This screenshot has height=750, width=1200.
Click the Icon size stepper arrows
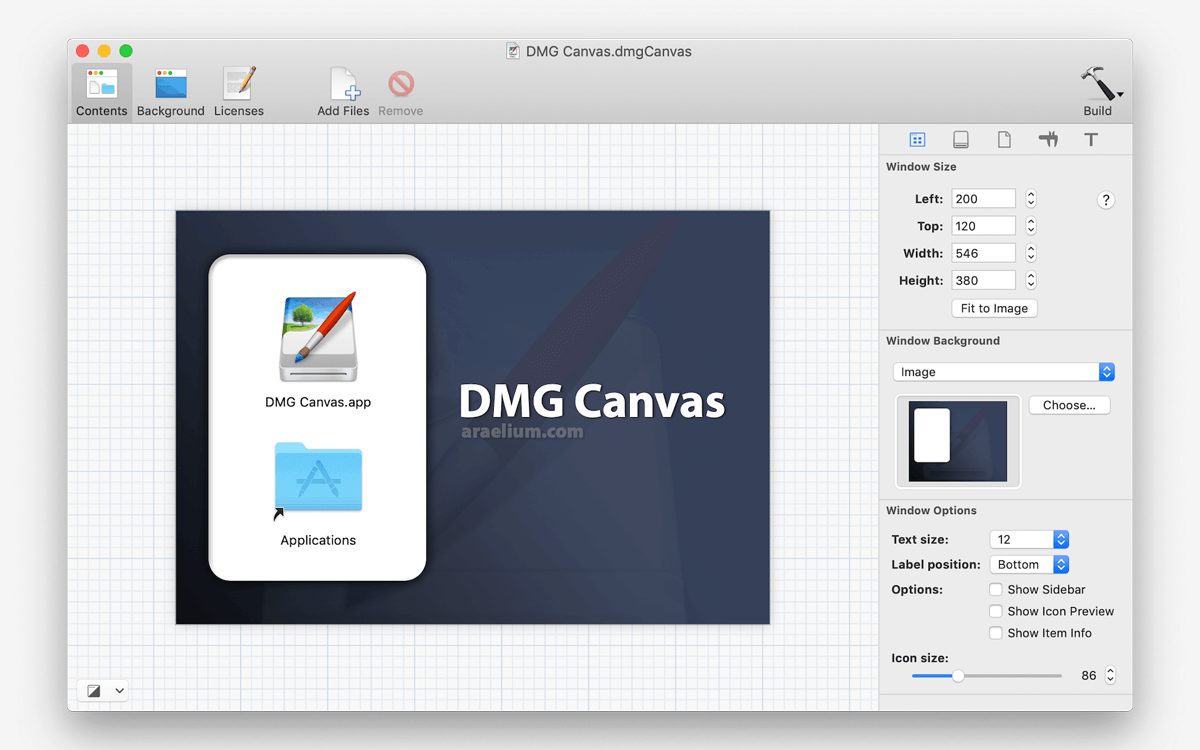coord(1110,676)
